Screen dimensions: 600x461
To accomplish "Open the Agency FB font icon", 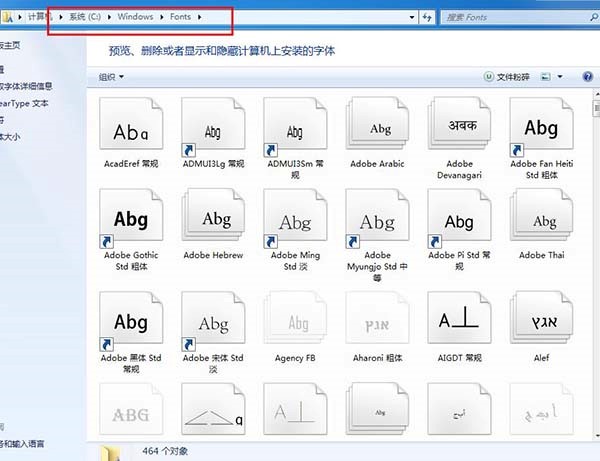I will pos(296,323).
